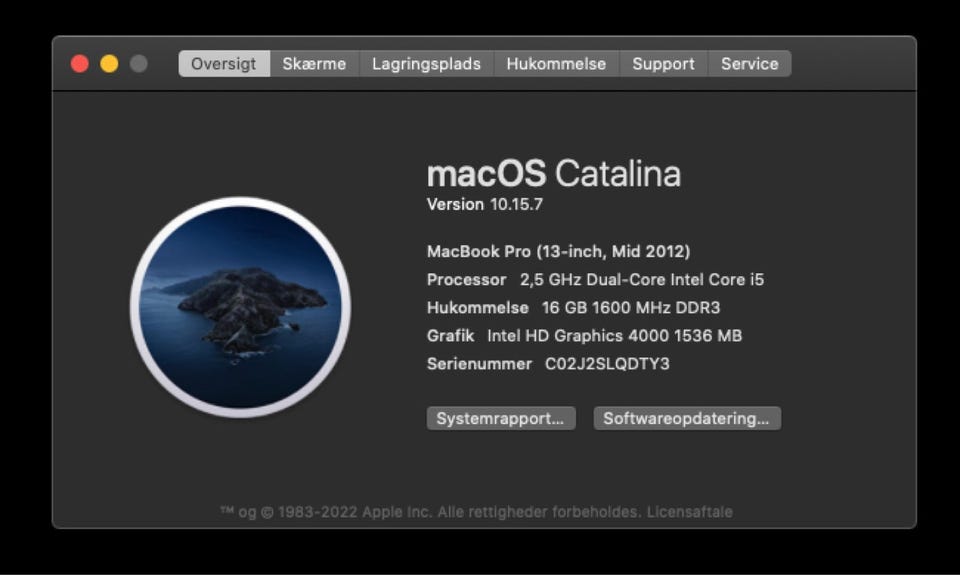The width and height of the screenshot is (960, 575).
Task: Open the Support tab
Action: point(663,64)
